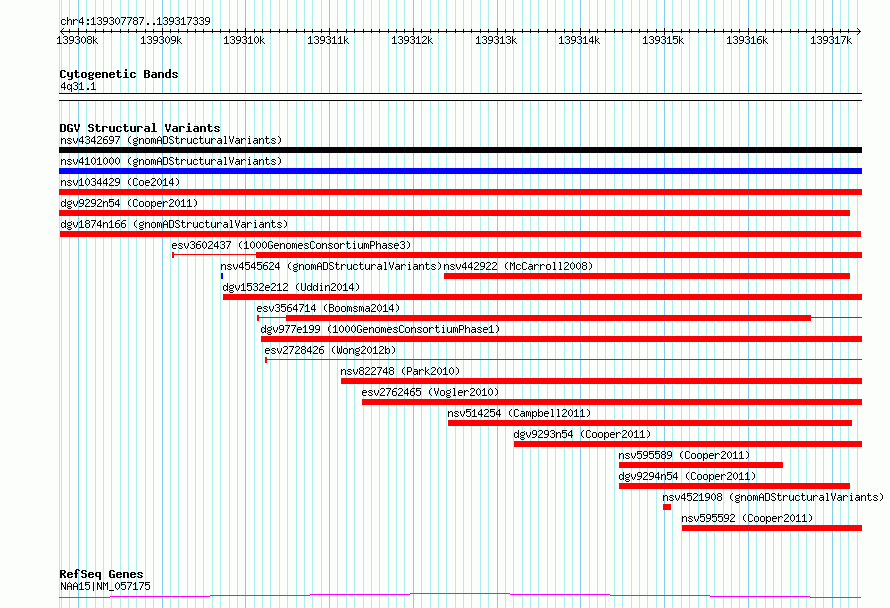Select the esv2762465 red variant bar

(x=612, y=402)
